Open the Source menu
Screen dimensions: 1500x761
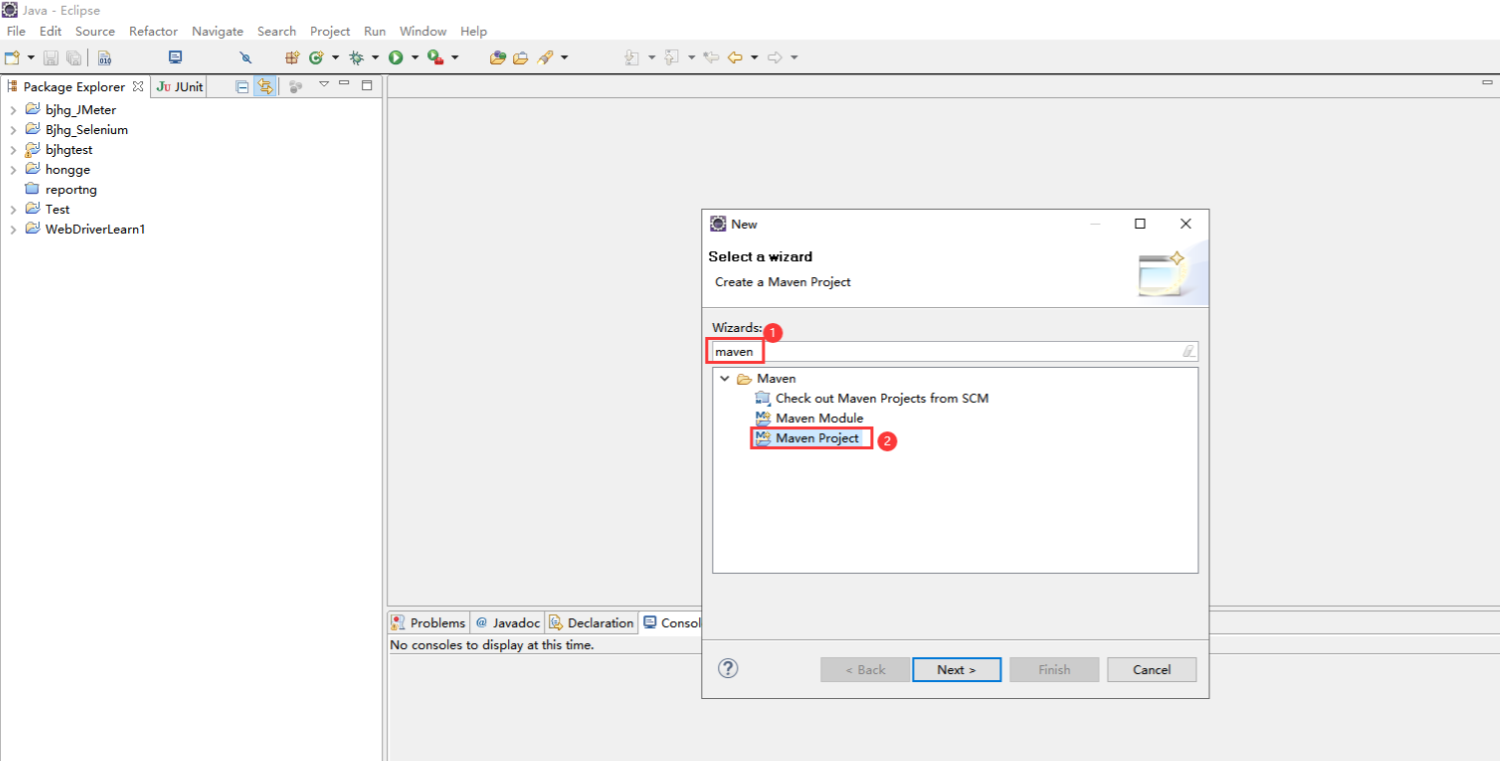point(95,31)
